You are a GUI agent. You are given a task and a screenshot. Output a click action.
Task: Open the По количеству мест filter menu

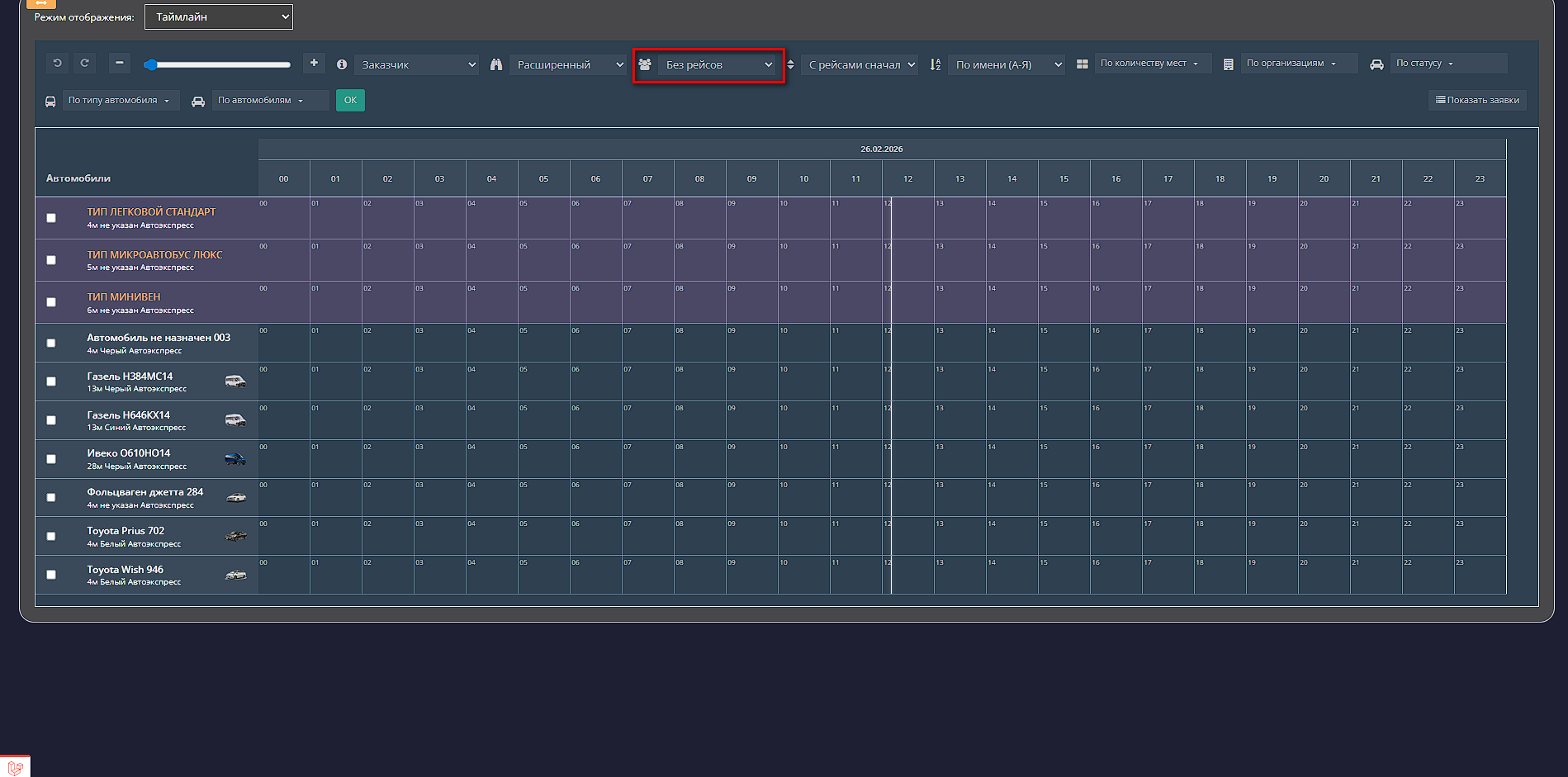(1149, 64)
